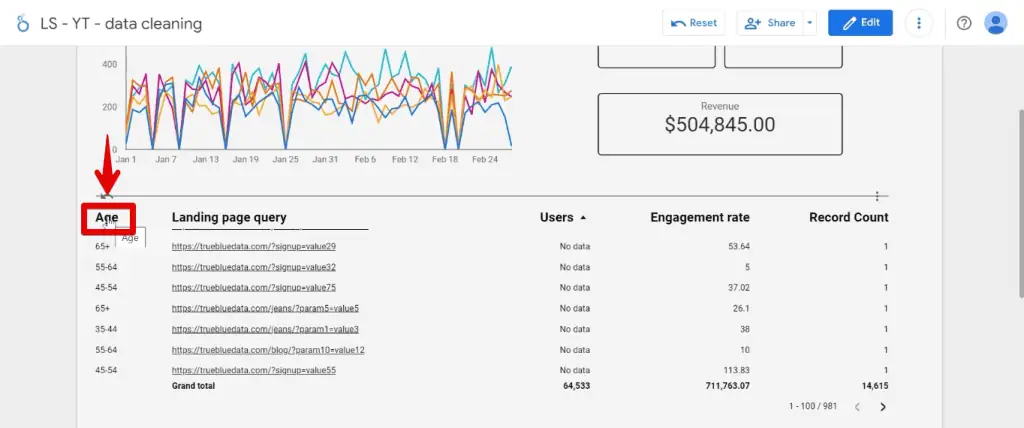Viewport: 1024px width, 428px height.
Task: Sort by Engagement rate column header
Action: tap(699, 217)
